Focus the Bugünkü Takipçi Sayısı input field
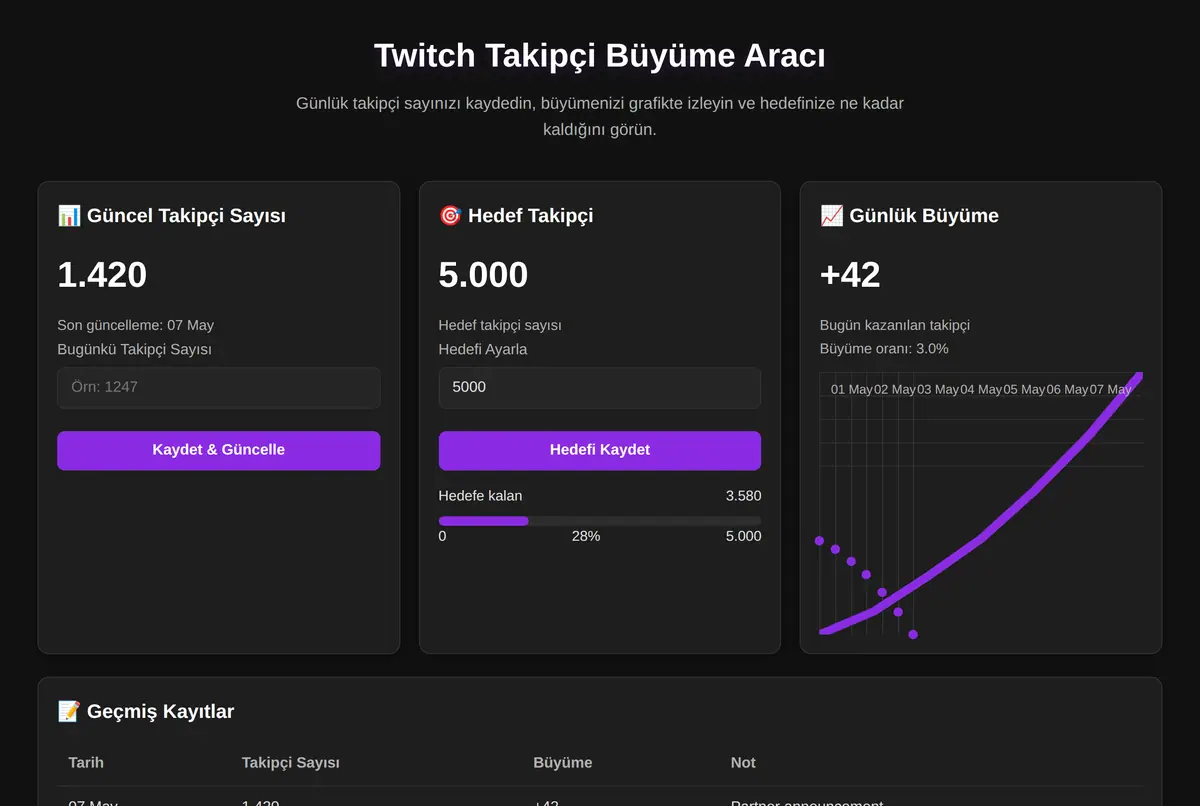Image resolution: width=1200 pixels, height=806 pixels. (219, 387)
